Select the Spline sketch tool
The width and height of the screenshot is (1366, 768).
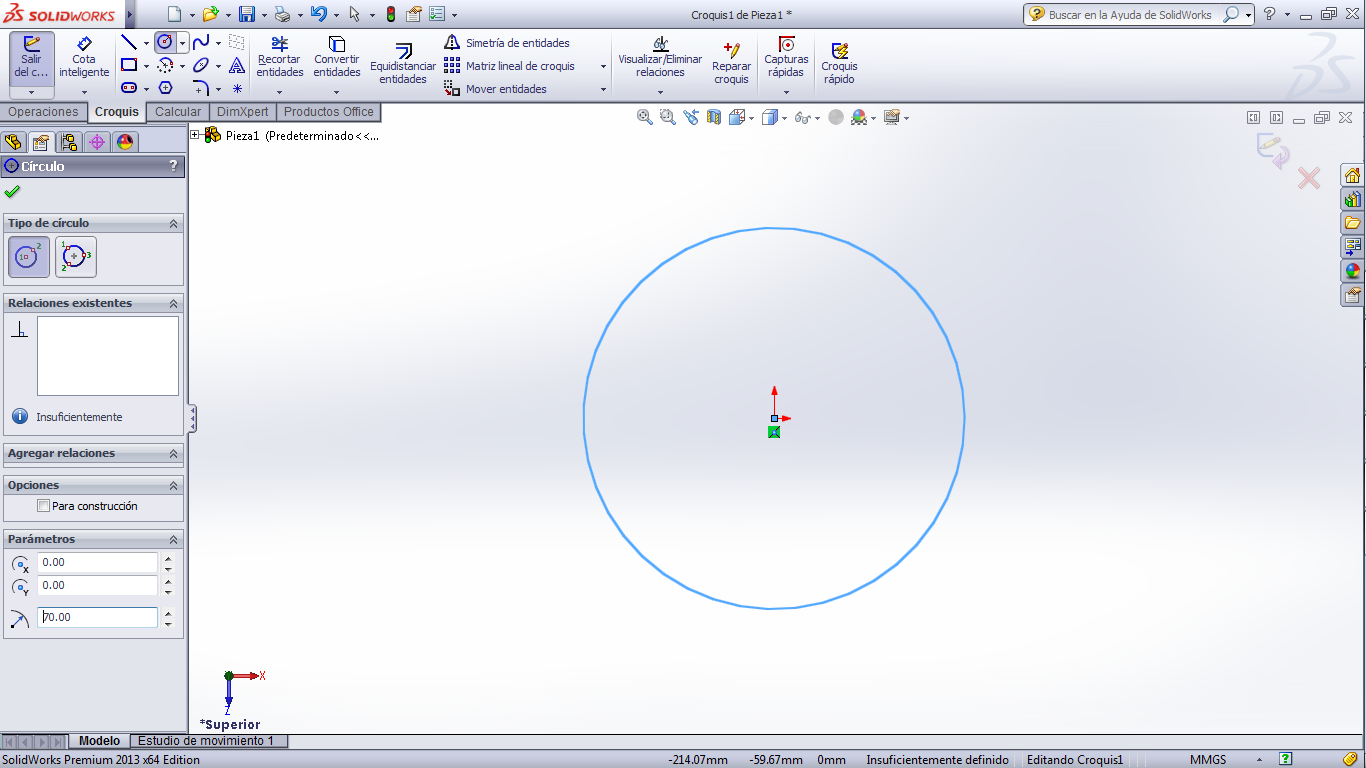pos(201,43)
